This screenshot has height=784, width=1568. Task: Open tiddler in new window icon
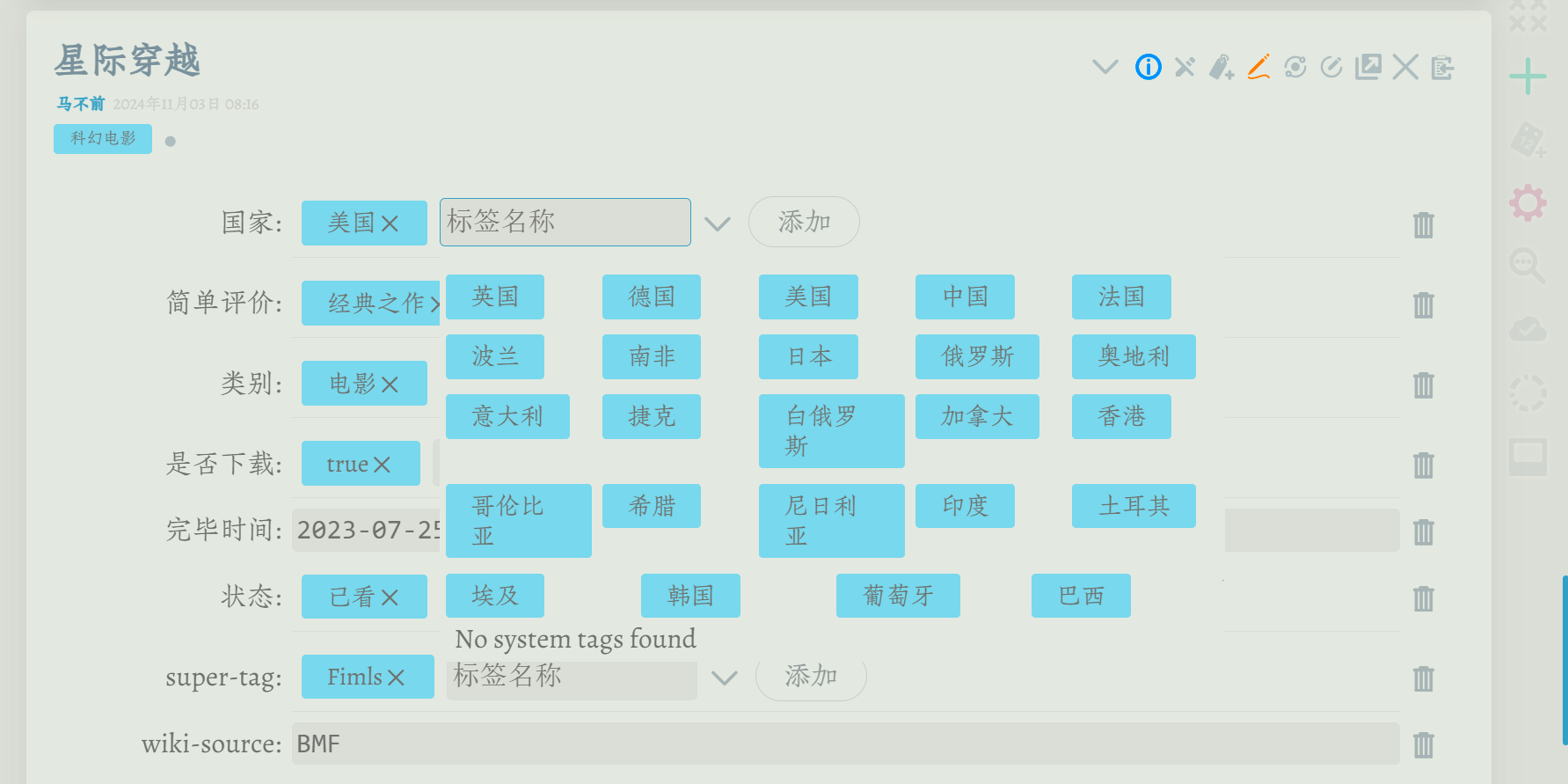coord(1368,67)
